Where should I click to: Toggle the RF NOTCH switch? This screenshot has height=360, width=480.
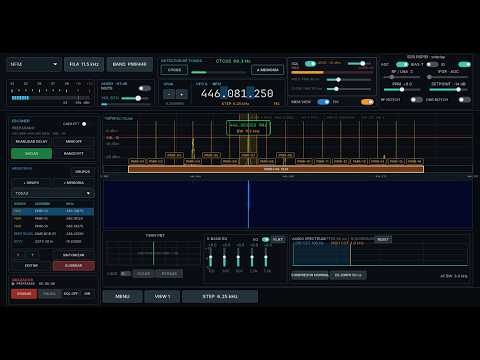click(416, 100)
